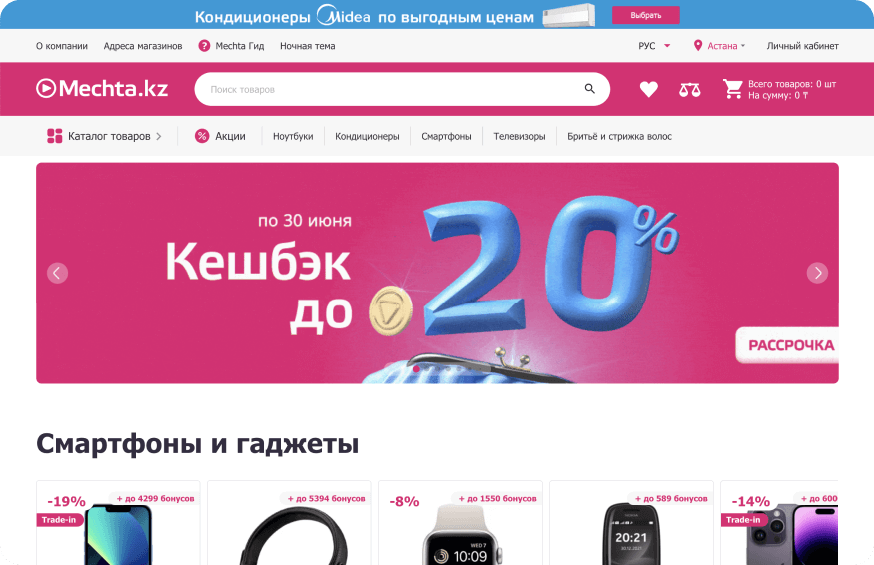Viewport: 874px width, 565px height.
Task: Click the Поиск товаров search field
Action: pyautogui.click(x=402, y=89)
